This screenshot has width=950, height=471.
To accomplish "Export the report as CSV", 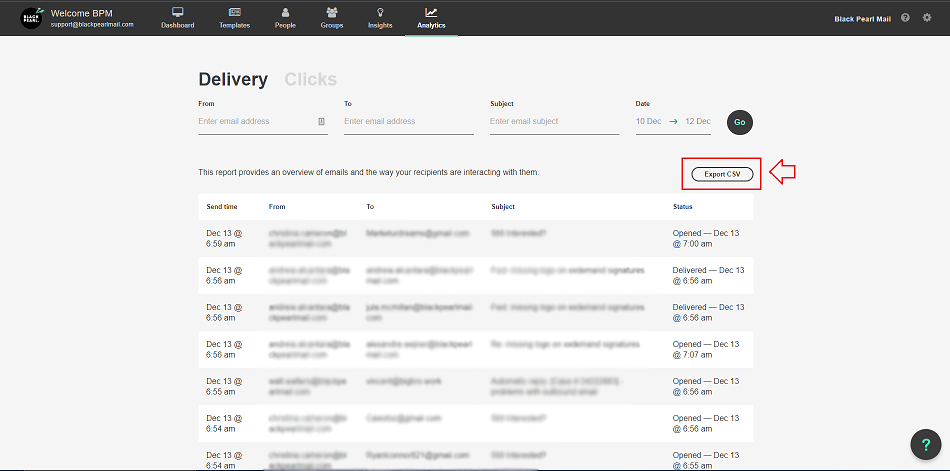I will point(721,174).
